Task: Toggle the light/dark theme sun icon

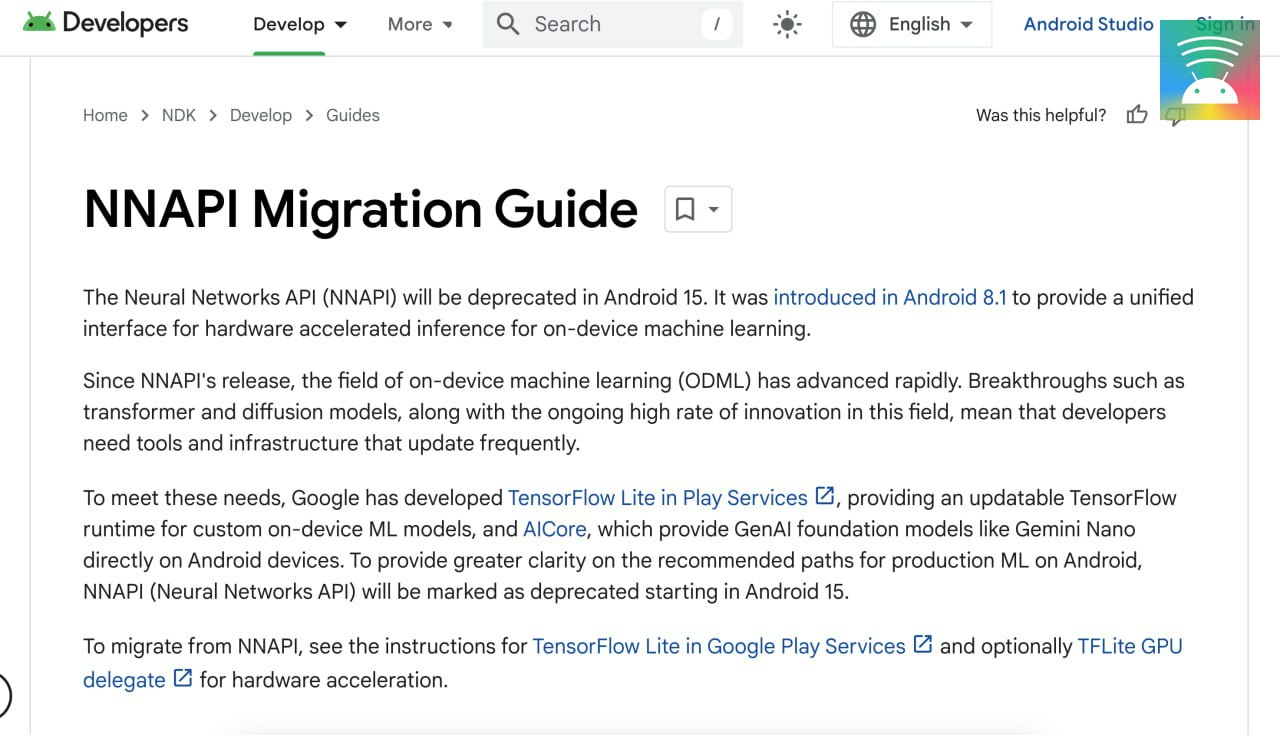Action: pyautogui.click(x=788, y=24)
